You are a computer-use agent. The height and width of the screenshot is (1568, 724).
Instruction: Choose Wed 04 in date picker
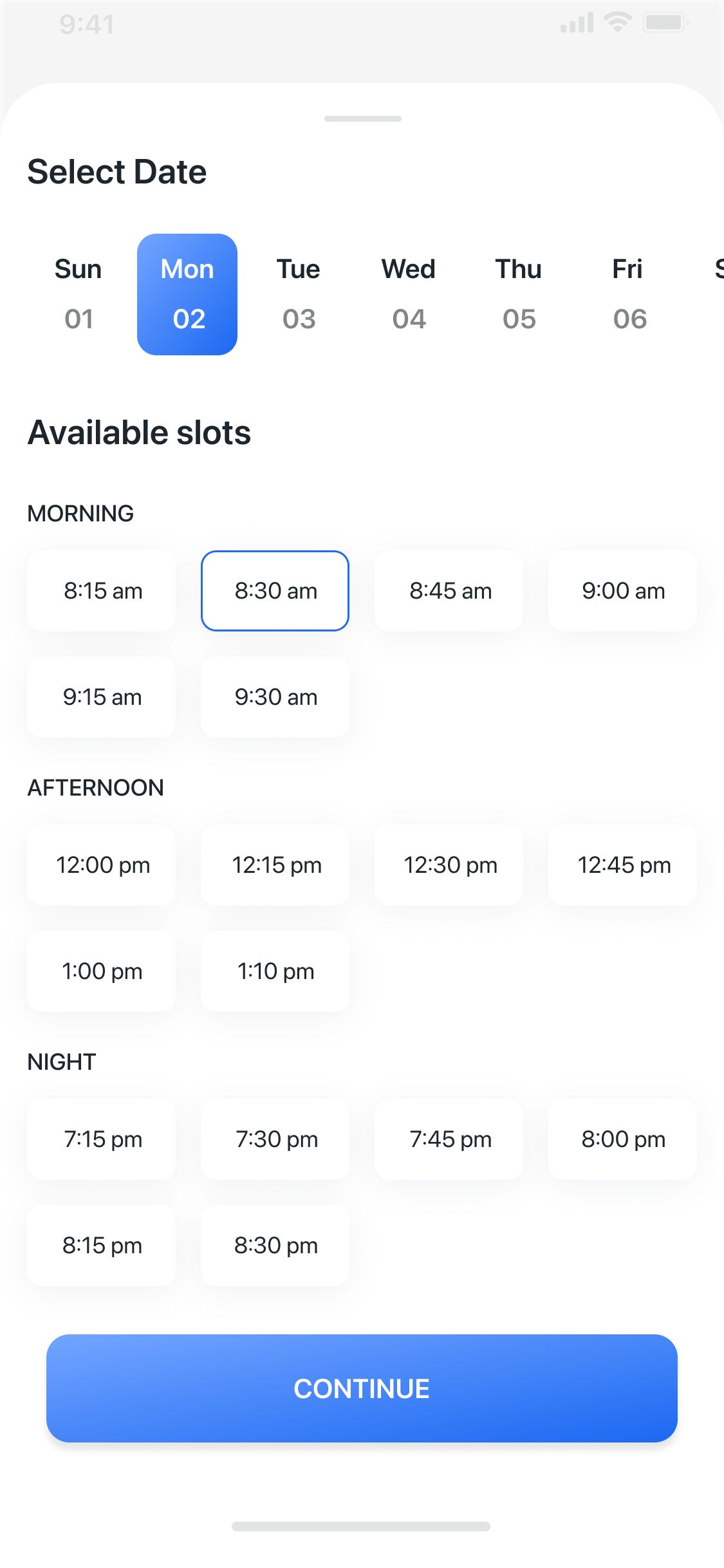pyautogui.click(x=409, y=294)
